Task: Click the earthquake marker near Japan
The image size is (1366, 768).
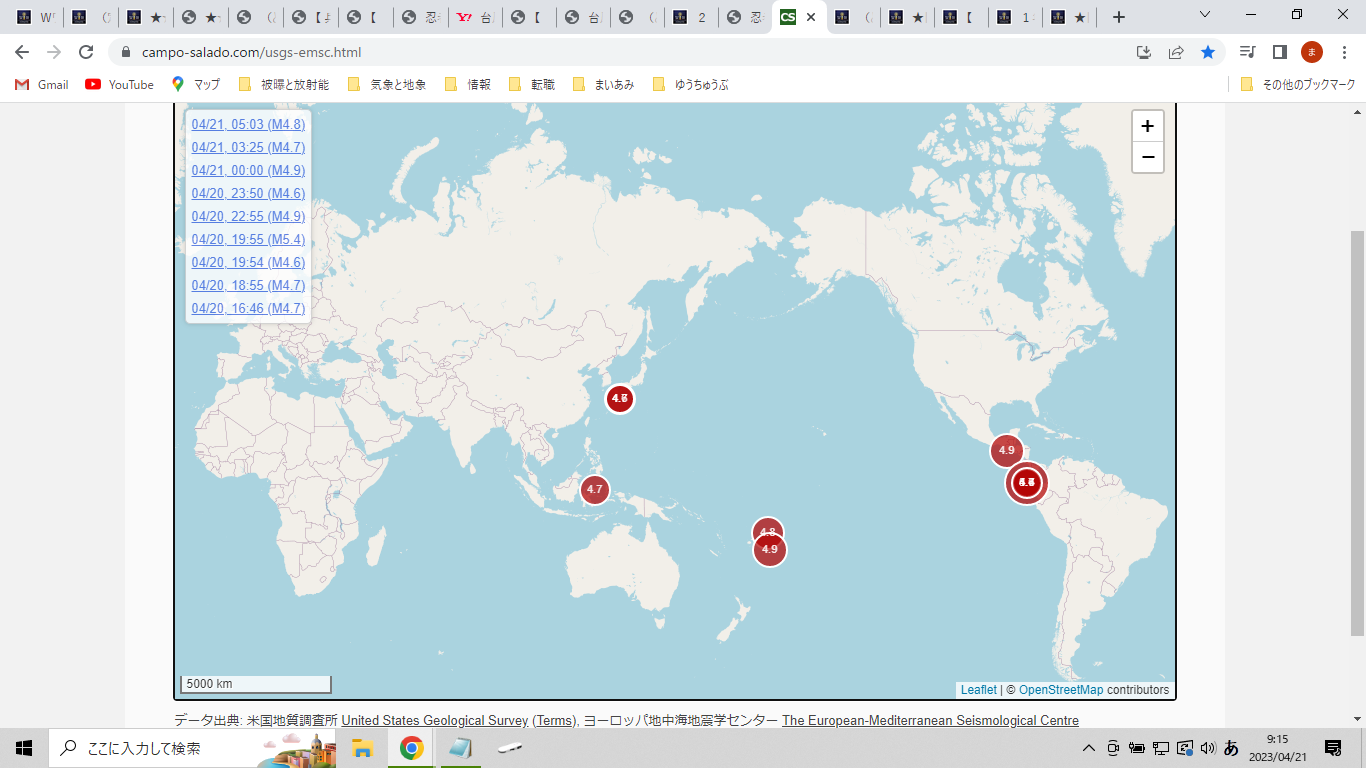Action: (620, 399)
